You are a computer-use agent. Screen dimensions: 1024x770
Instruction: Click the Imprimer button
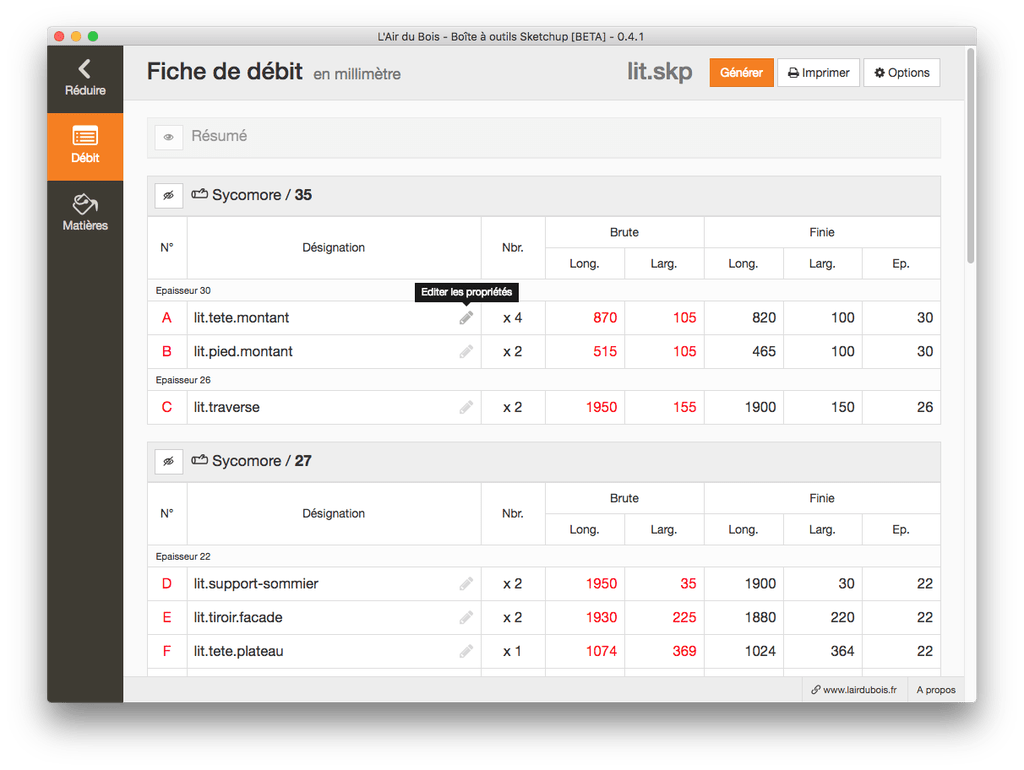pos(818,72)
